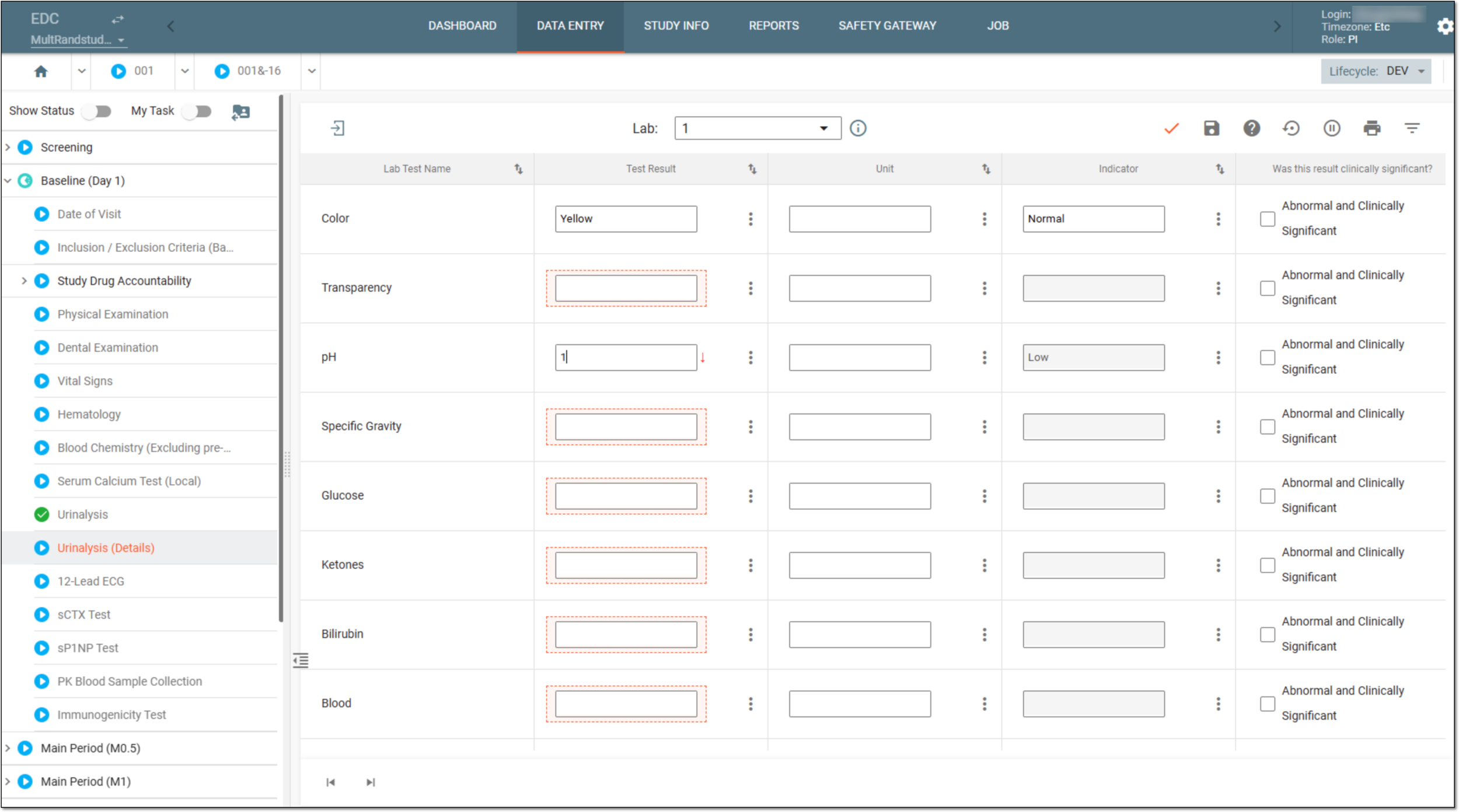Open the Vital Signs form
This screenshot has height=812, width=1459.
[85, 381]
